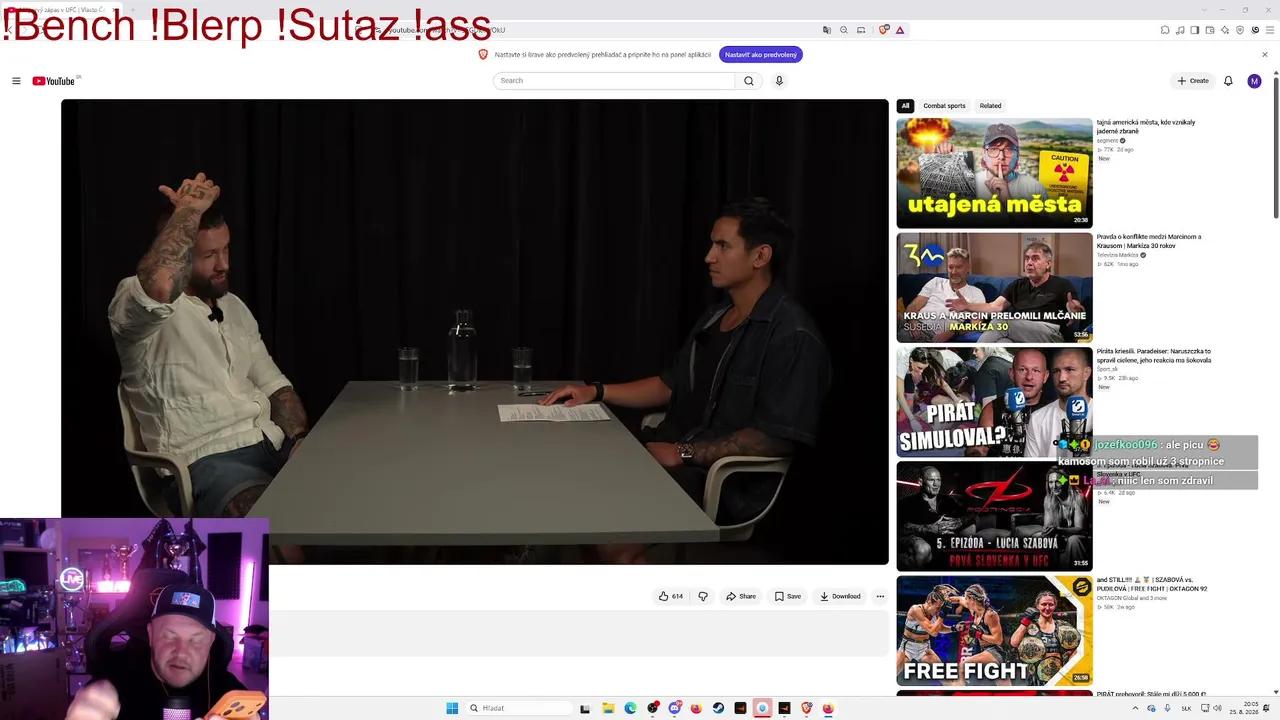Viewport: 1280px width, 720px height.
Task: Translate the page via address bar icon
Action: pyautogui.click(x=827, y=30)
